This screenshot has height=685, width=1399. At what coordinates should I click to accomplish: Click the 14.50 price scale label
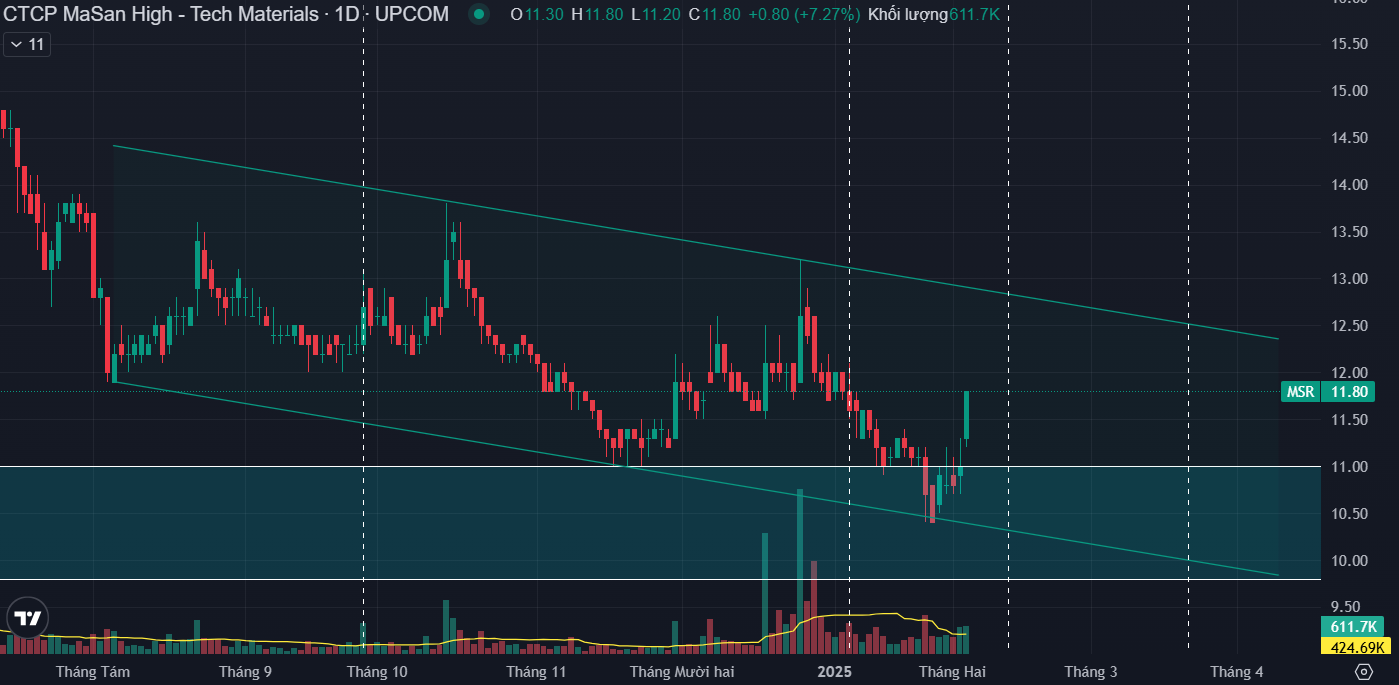[x=1349, y=138]
